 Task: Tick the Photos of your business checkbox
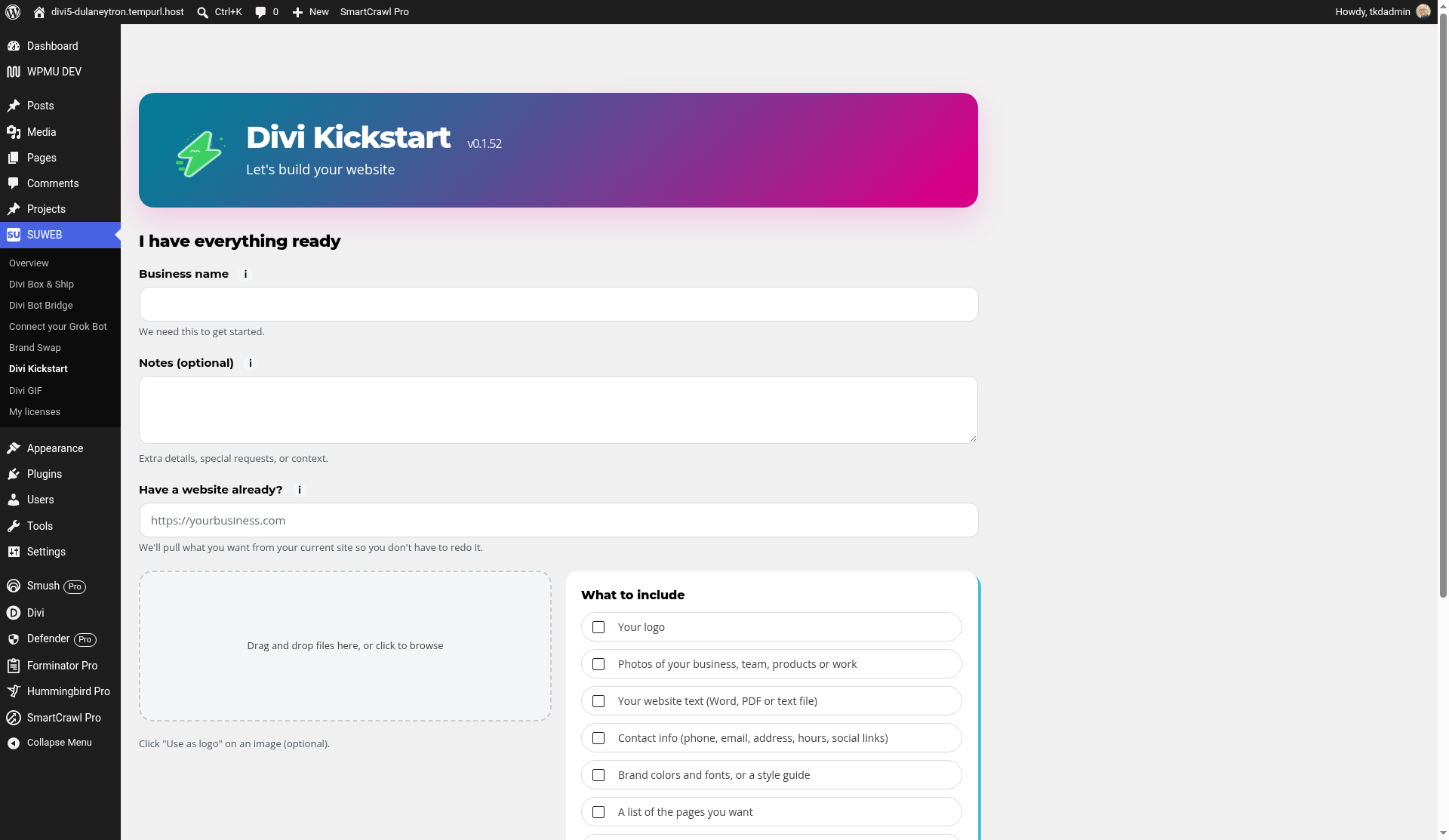(598, 664)
